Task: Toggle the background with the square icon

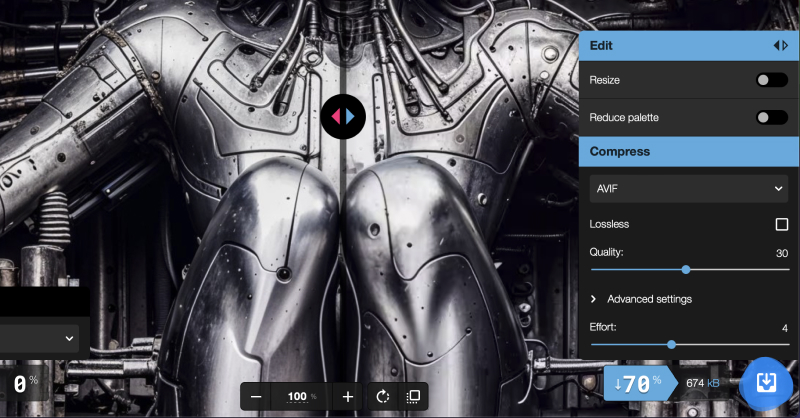Action: [413, 397]
